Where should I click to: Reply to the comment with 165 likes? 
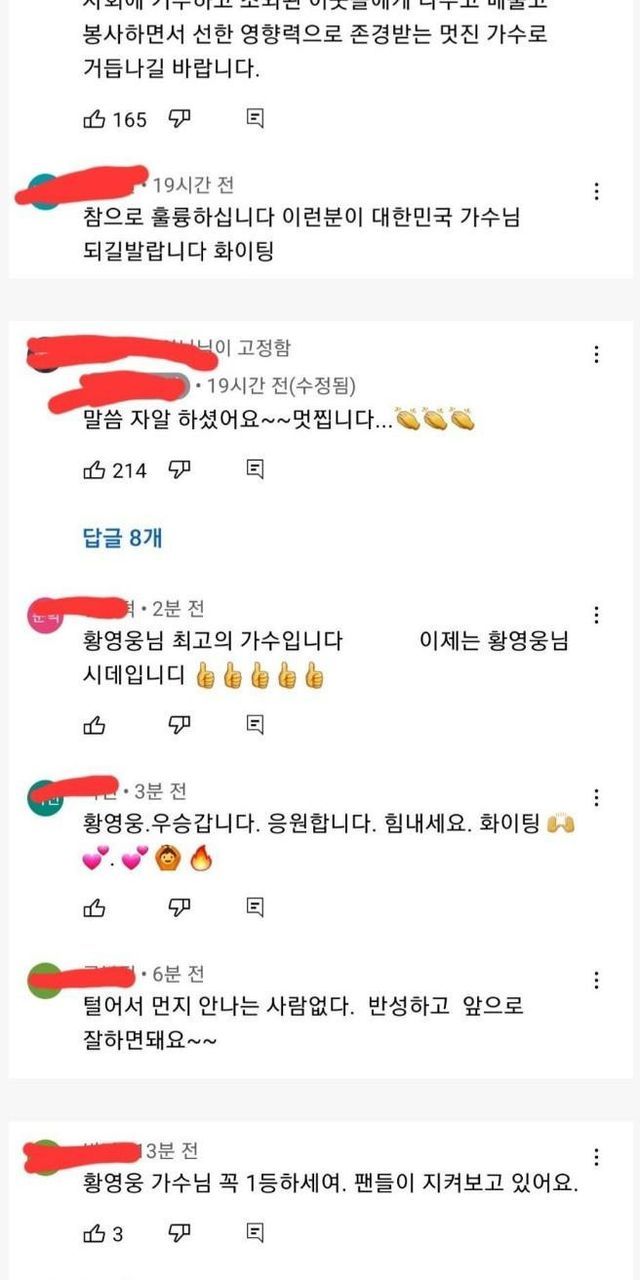[255, 120]
